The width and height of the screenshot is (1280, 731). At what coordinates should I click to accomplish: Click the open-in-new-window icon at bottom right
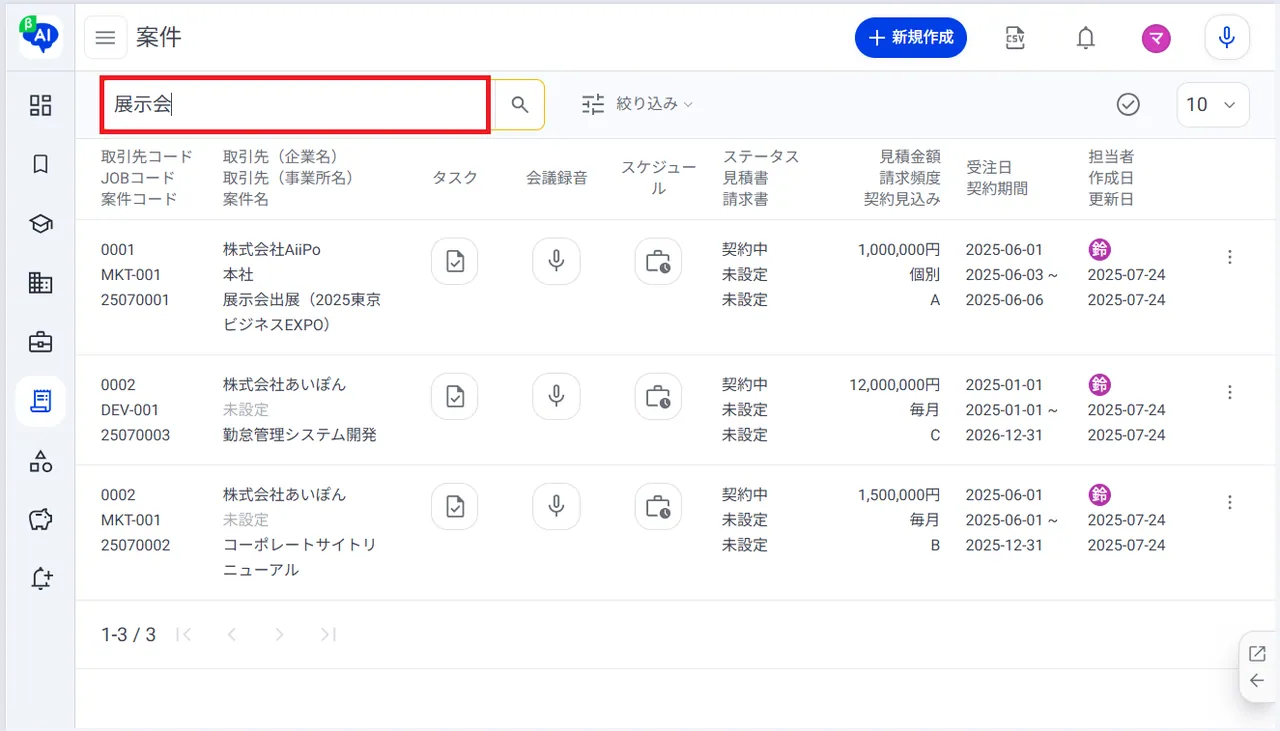click(x=1258, y=654)
